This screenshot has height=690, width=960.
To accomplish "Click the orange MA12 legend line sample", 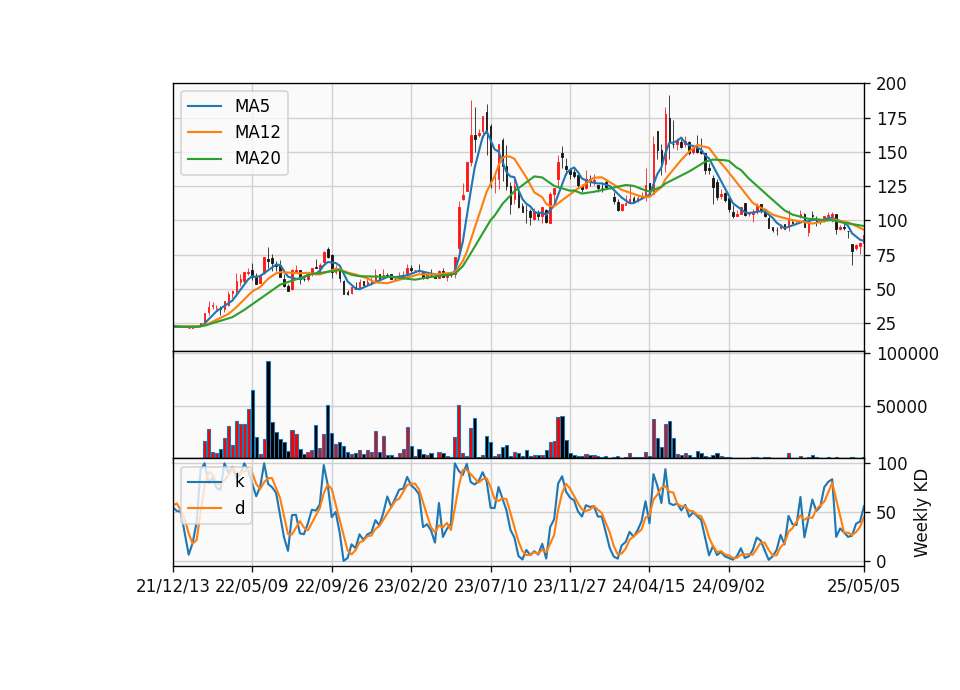I will (204, 132).
